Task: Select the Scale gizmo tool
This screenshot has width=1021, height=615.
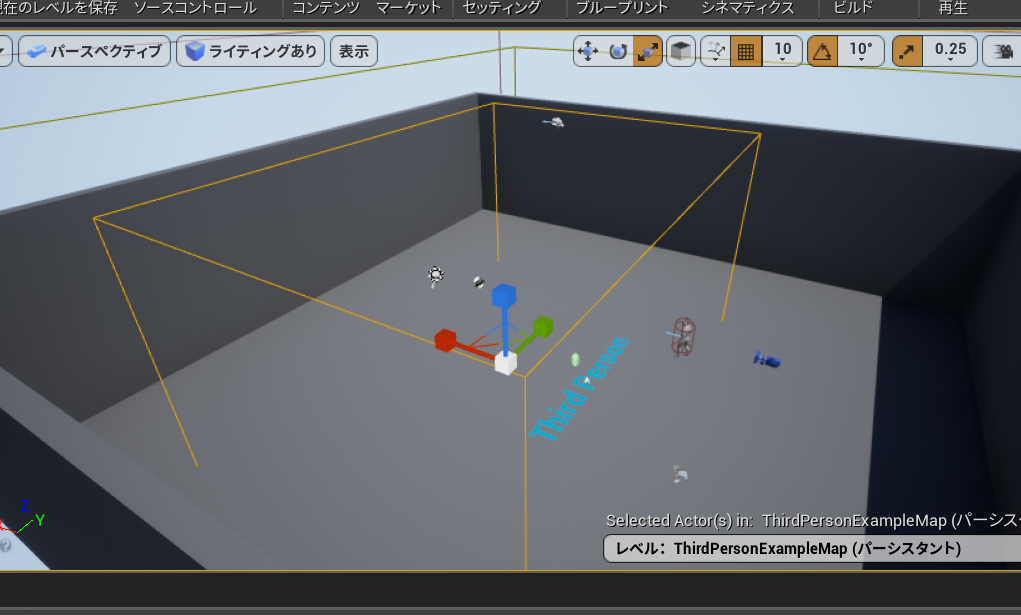Action: [x=648, y=51]
